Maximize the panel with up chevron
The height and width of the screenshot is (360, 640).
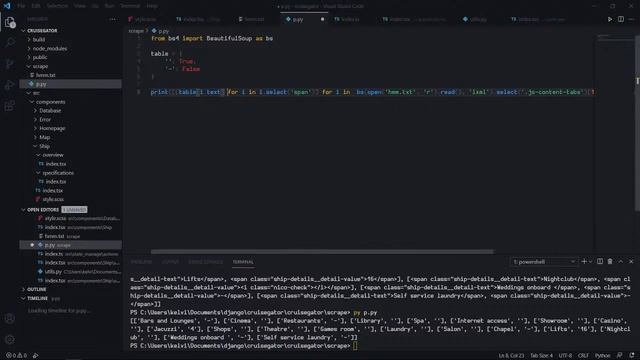tap(621, 262)
